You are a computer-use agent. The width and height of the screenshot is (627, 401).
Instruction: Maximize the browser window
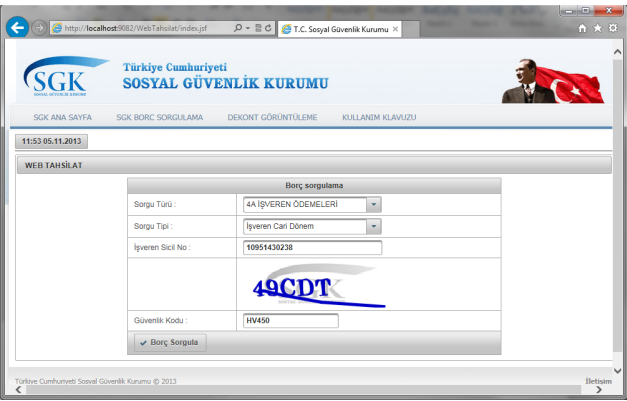pos(585,11)
